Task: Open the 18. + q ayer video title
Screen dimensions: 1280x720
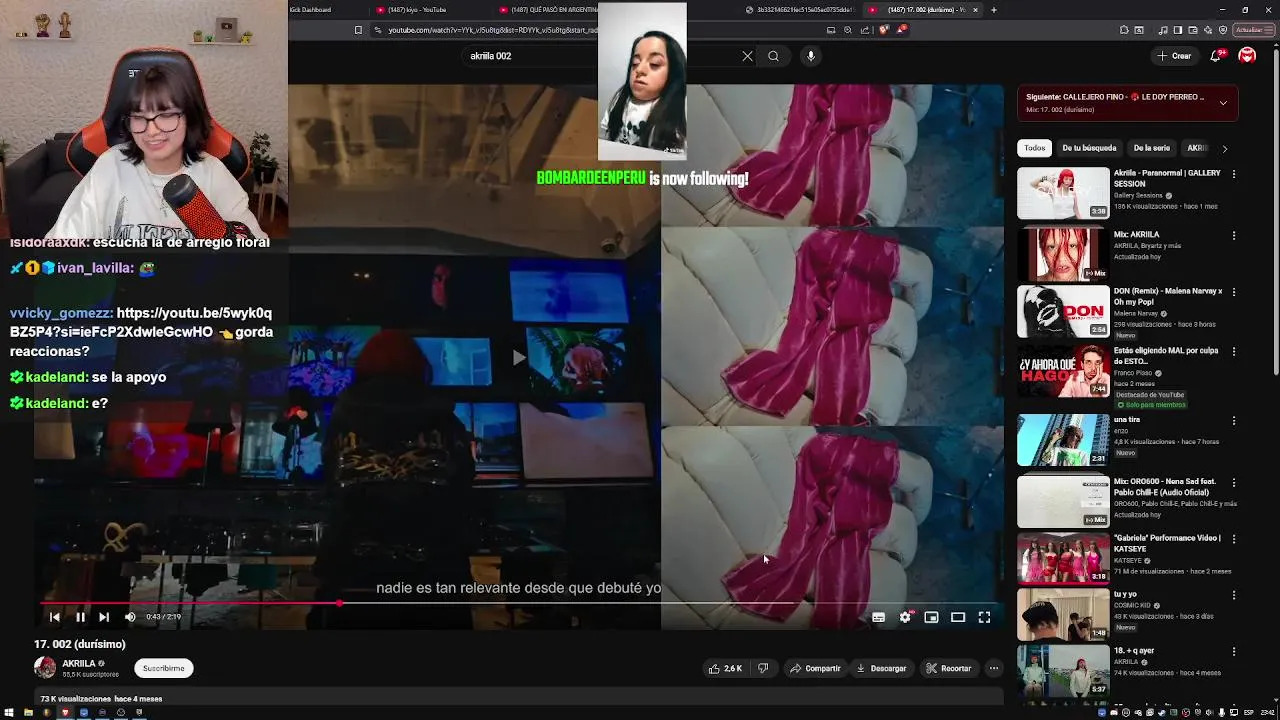Action: (1133, 650)
